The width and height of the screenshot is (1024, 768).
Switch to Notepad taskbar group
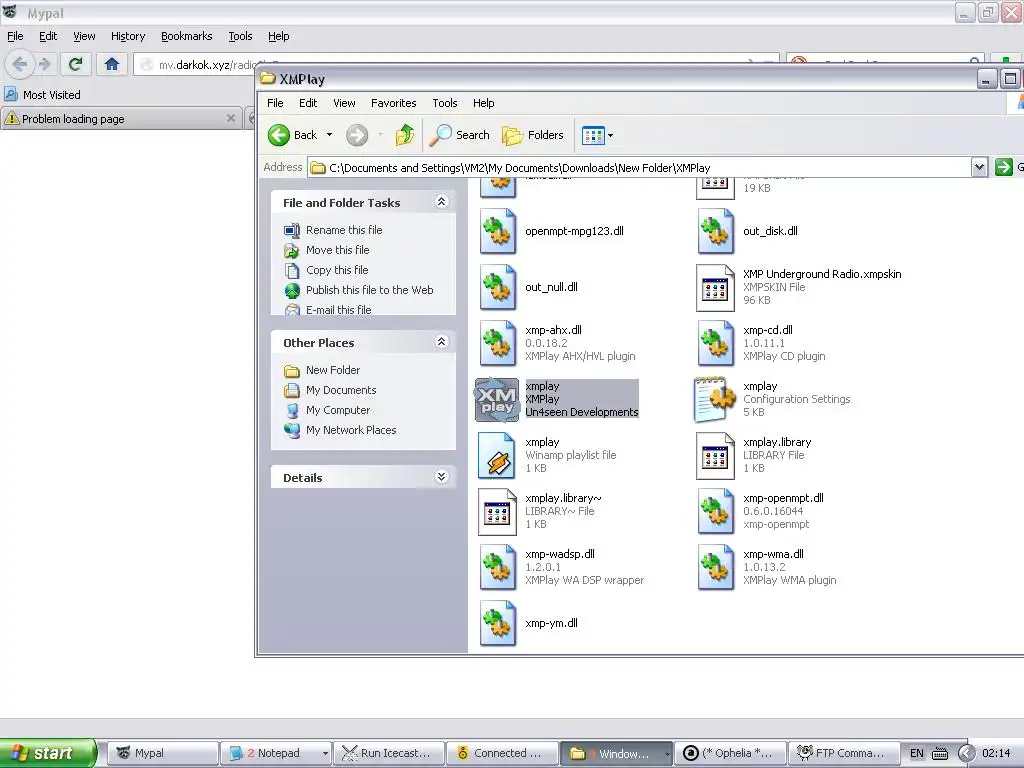tap(276, 754)
